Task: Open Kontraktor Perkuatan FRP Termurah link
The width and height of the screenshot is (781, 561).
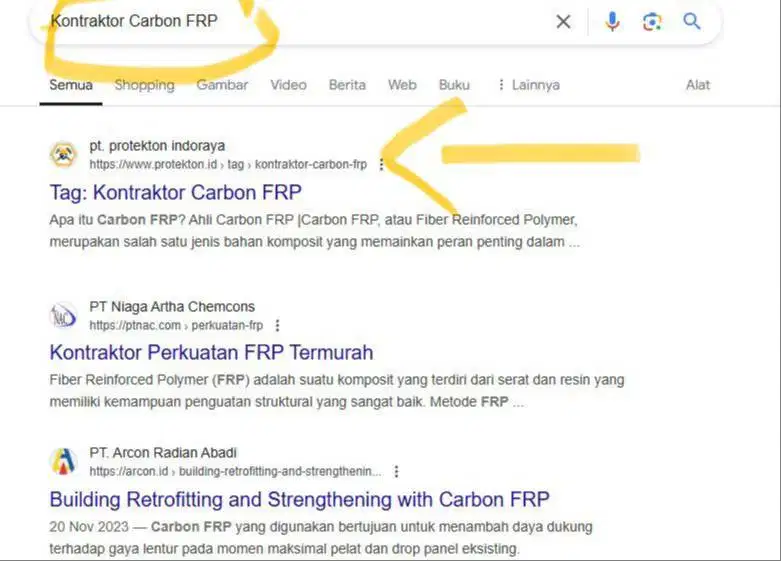Action: coord(211,353)
